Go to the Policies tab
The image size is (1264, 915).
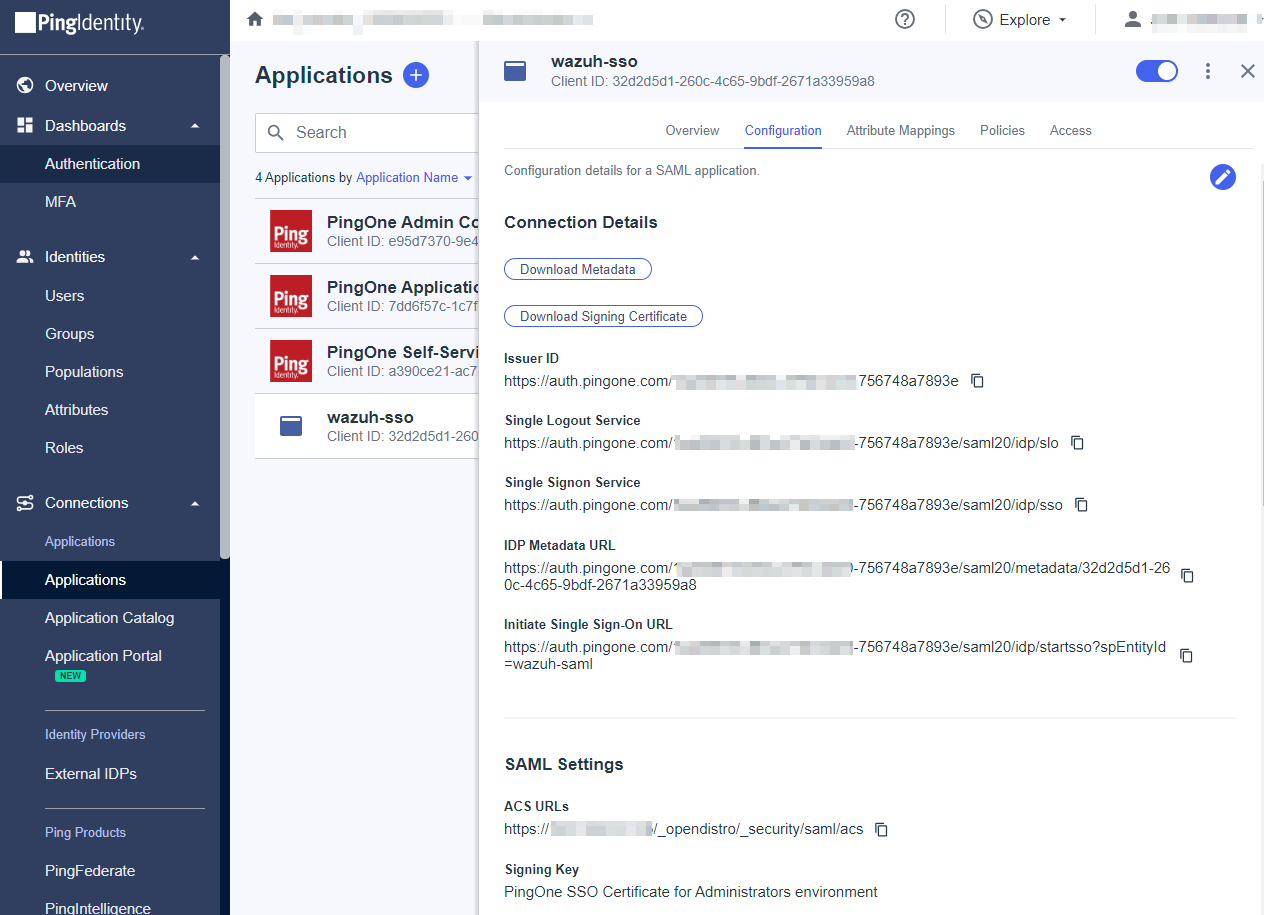tap(1002, 131)
